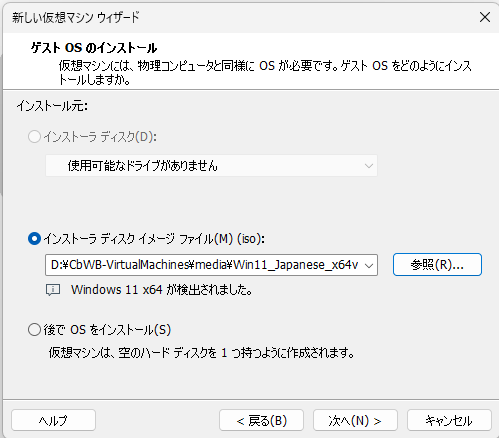The width and height of the screenshot is (499, 438).
Task: Open the 使用可能なドライブがありません drive dropdown
Action: click(x=211, y=166)
